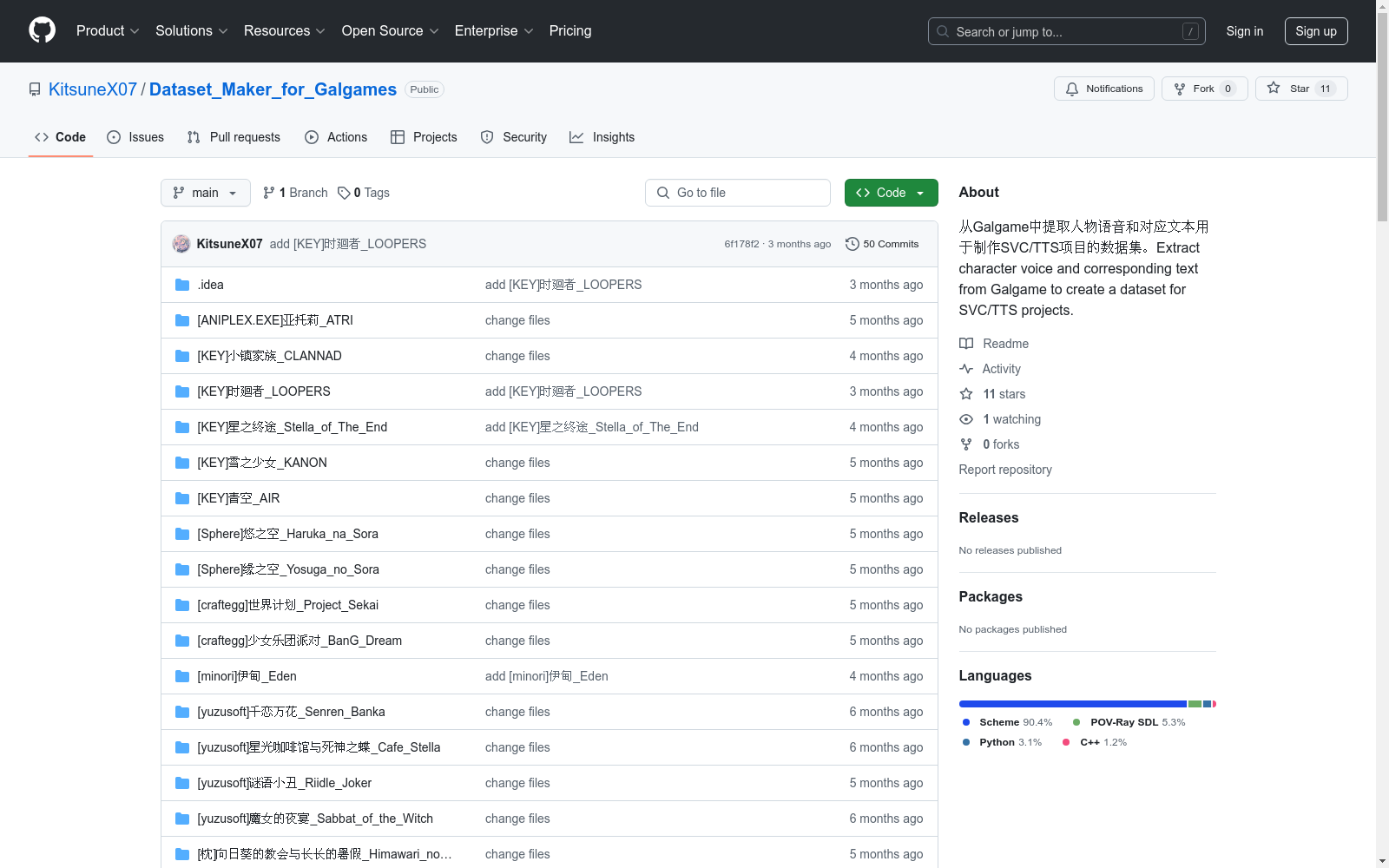1389x868 pixels.
Task: Click the clock icon for 50 Commits
Action: (x=852, y=244)
